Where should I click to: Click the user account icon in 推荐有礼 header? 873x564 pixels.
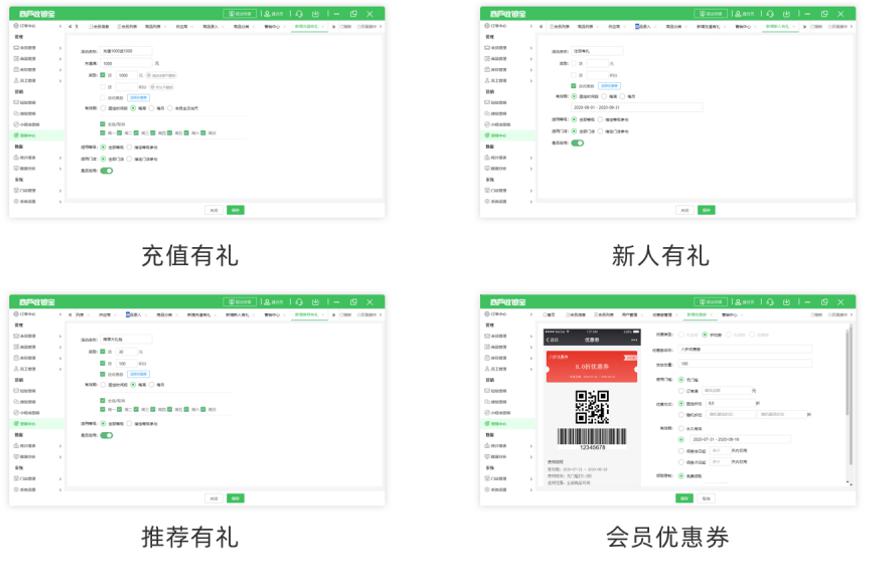point(266,302)
